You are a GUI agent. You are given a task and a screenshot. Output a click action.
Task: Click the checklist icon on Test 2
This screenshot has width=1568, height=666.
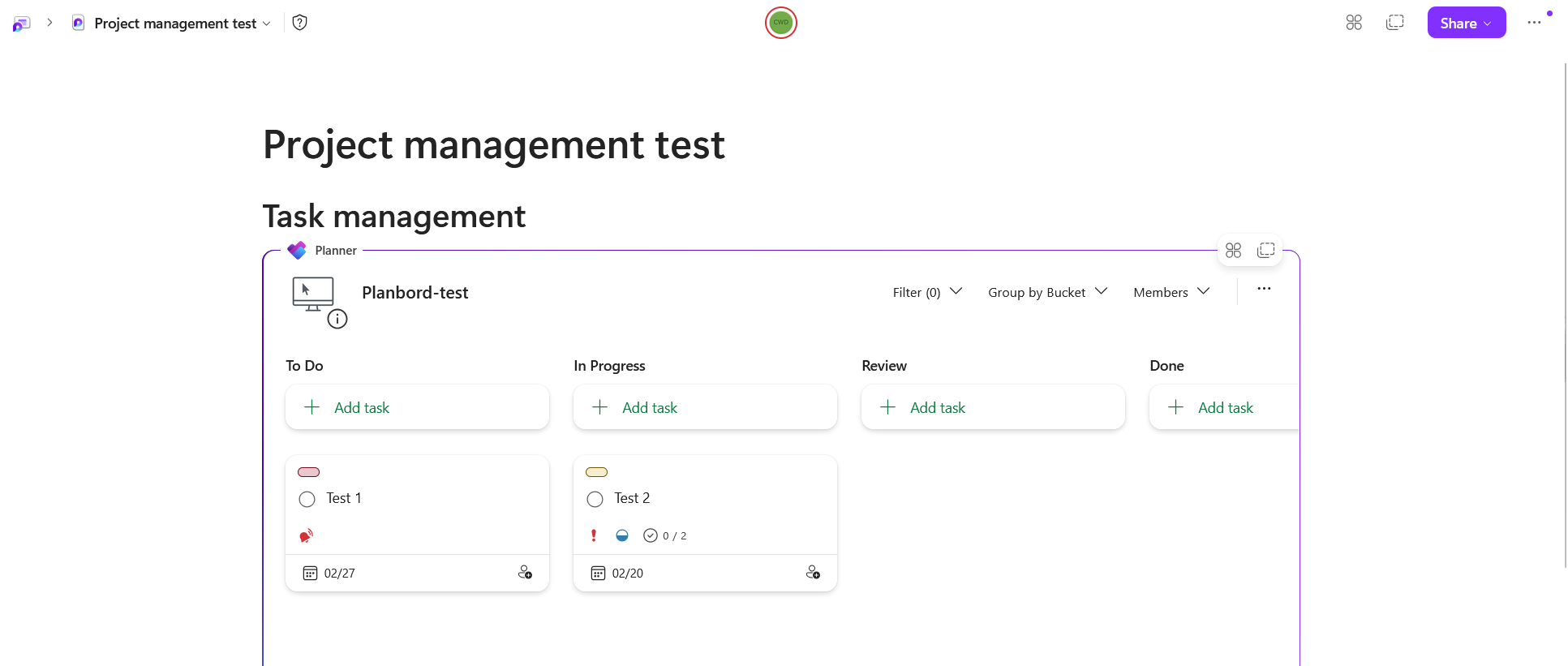pos(651,535)
